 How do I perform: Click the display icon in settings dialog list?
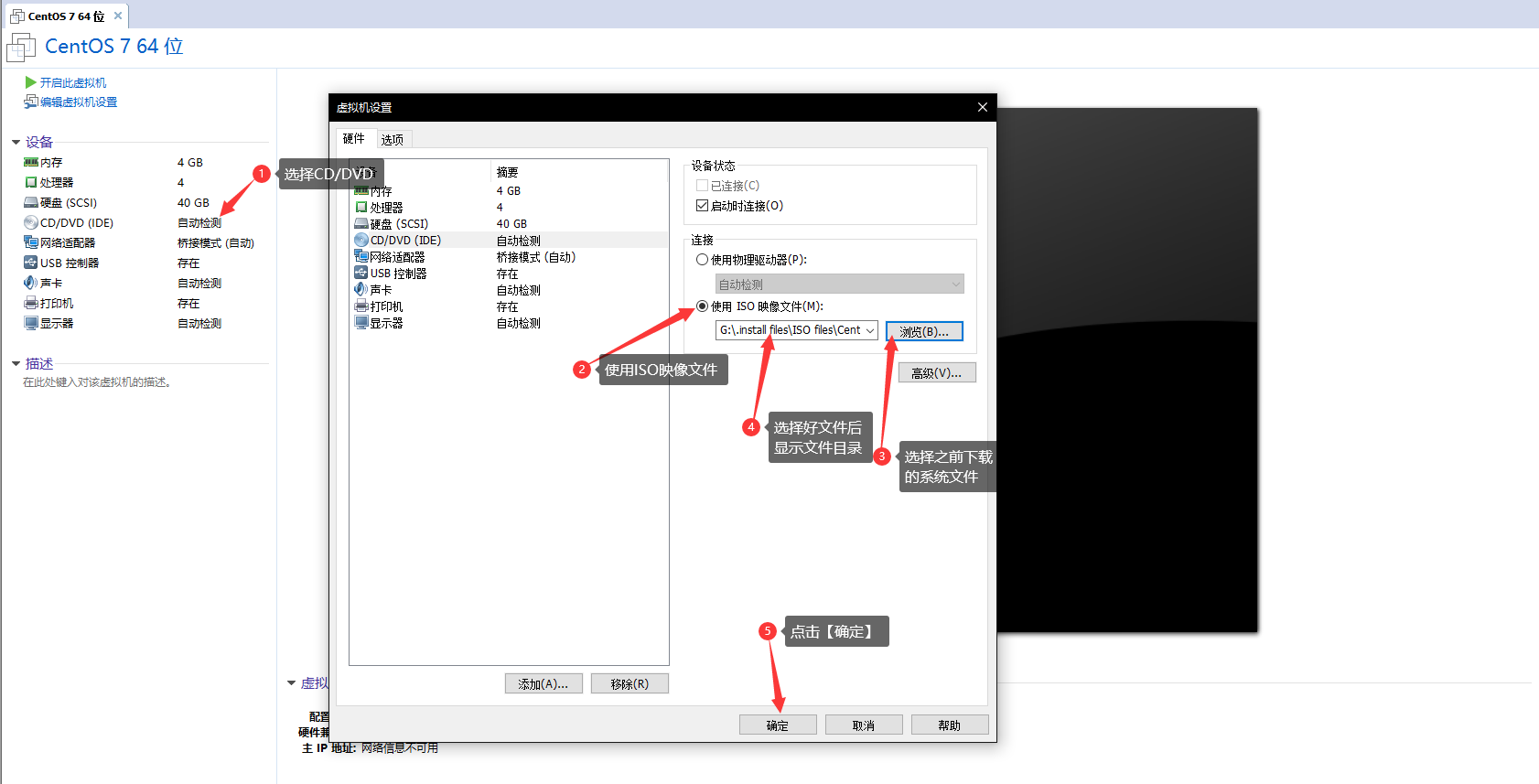(361, 323)
